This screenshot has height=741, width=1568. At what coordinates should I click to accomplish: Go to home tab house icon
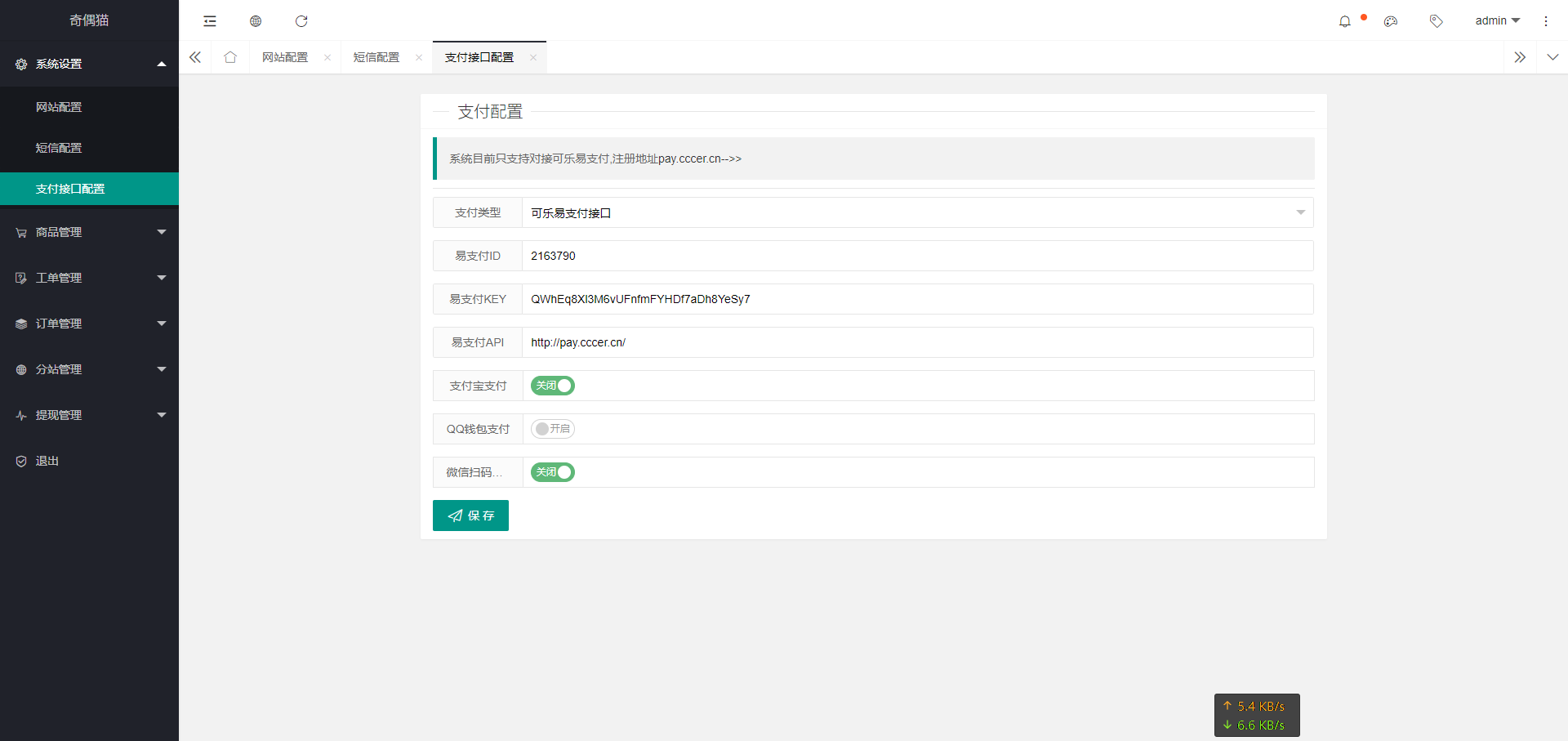click(x=230, y=57)
